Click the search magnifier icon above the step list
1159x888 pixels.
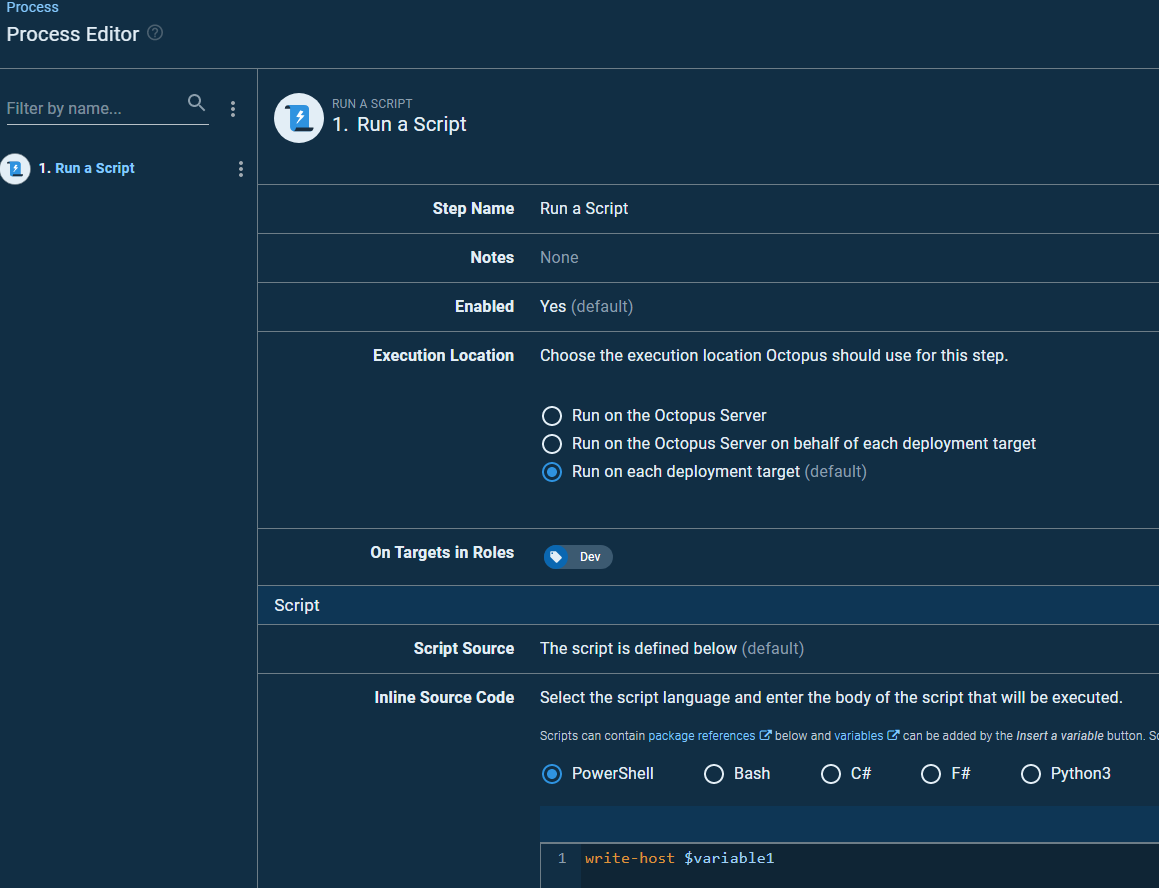(196, 103)
